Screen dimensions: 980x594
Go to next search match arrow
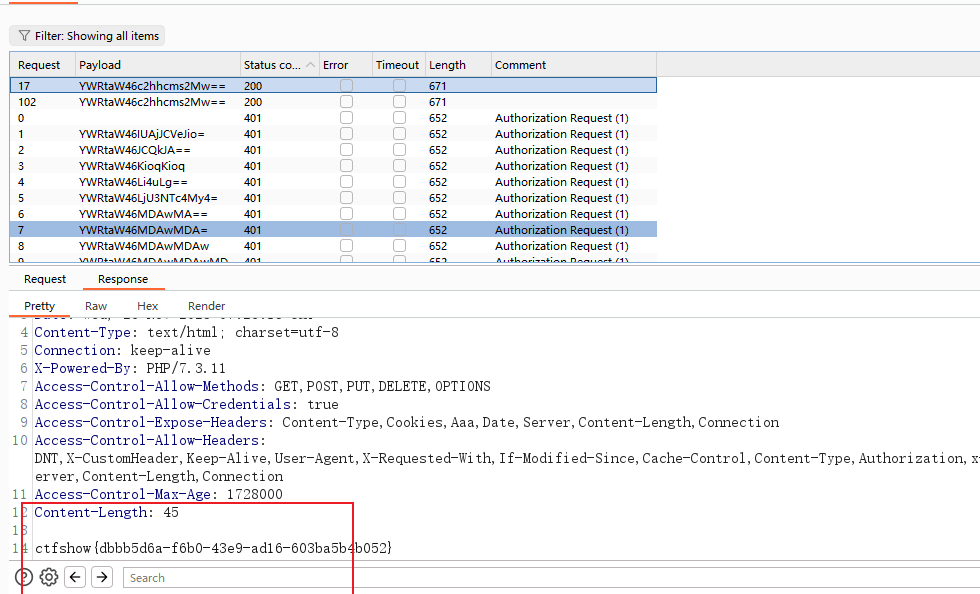click(x=102, y=576)
